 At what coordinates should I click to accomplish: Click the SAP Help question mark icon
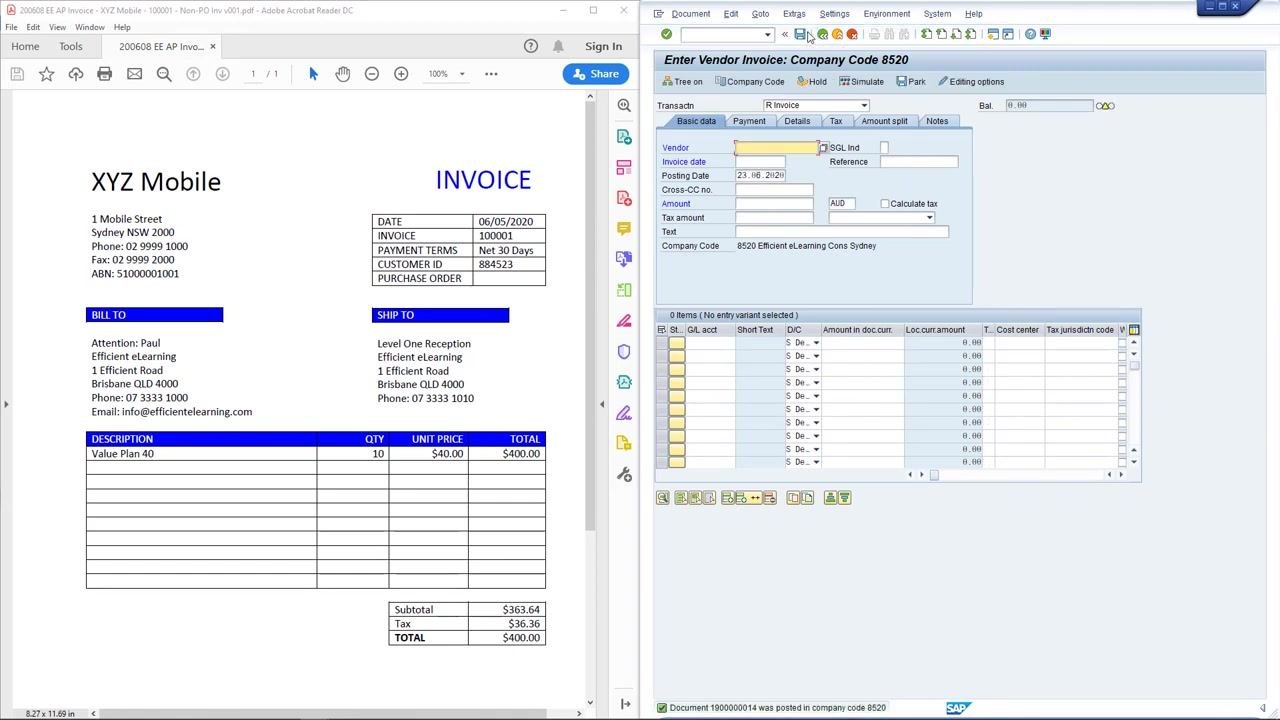coord(1030,34)
